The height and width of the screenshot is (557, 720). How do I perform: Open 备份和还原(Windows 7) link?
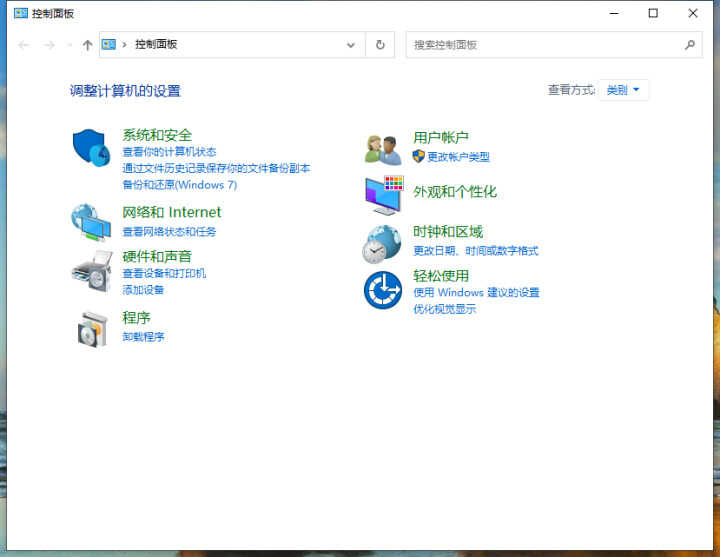179,185
